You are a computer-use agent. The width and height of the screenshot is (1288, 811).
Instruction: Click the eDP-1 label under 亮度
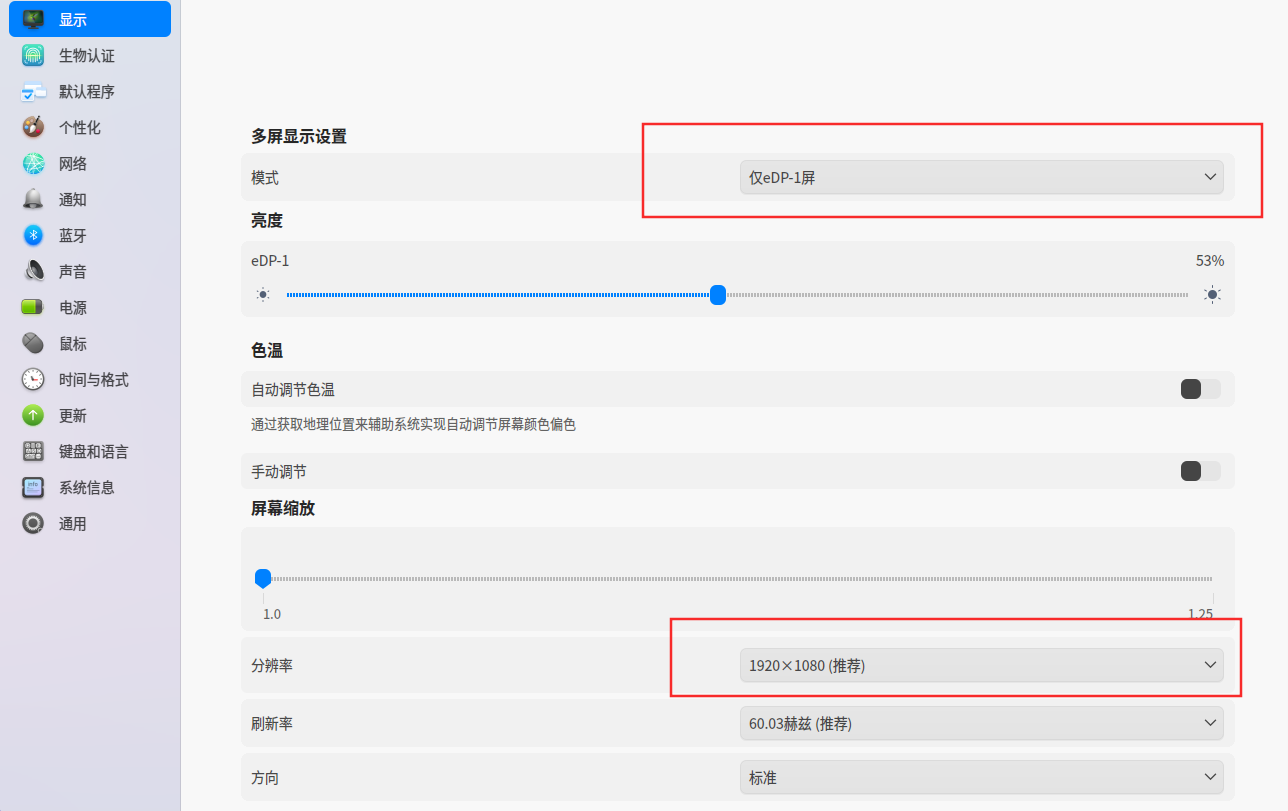pos(270,261)
